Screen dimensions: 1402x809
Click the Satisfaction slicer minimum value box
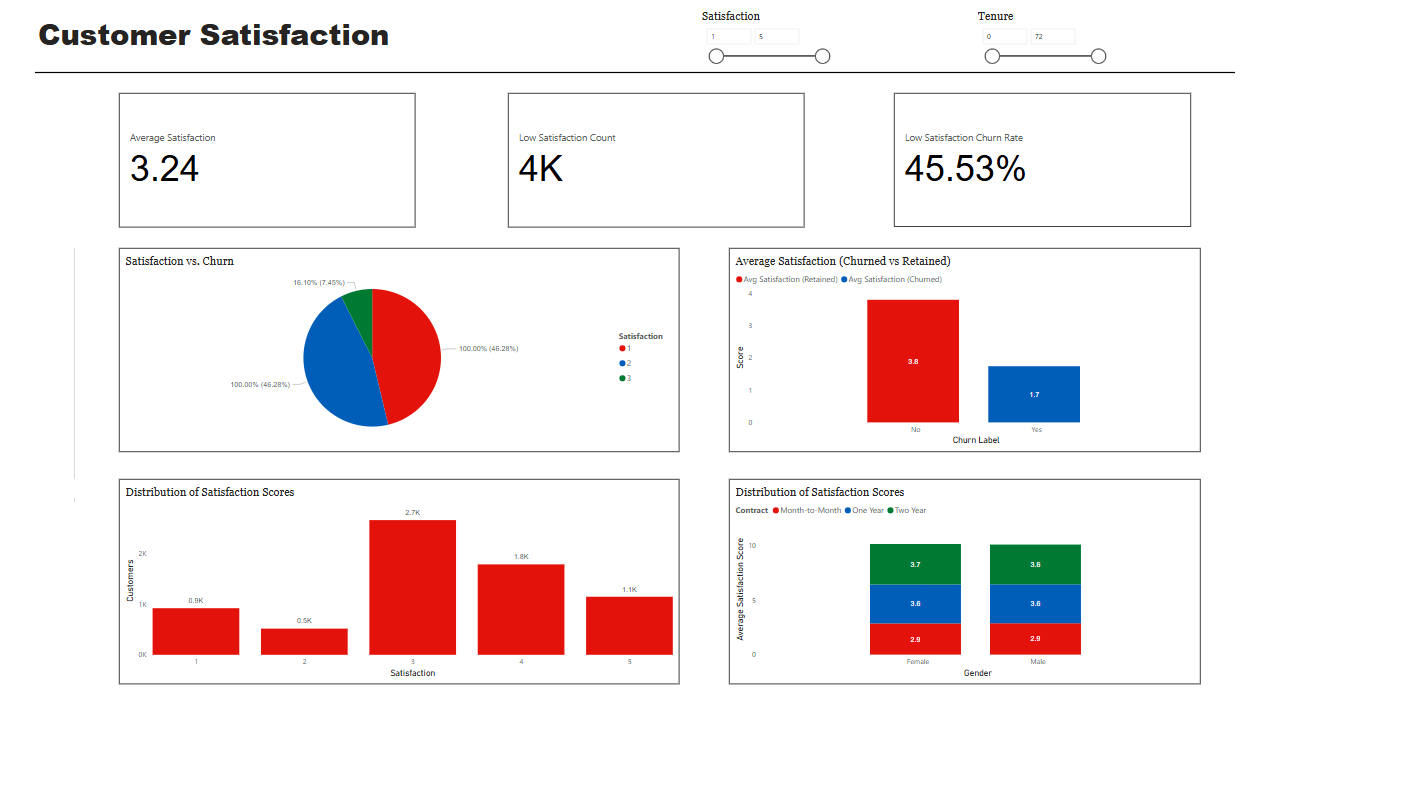[729, 36]
